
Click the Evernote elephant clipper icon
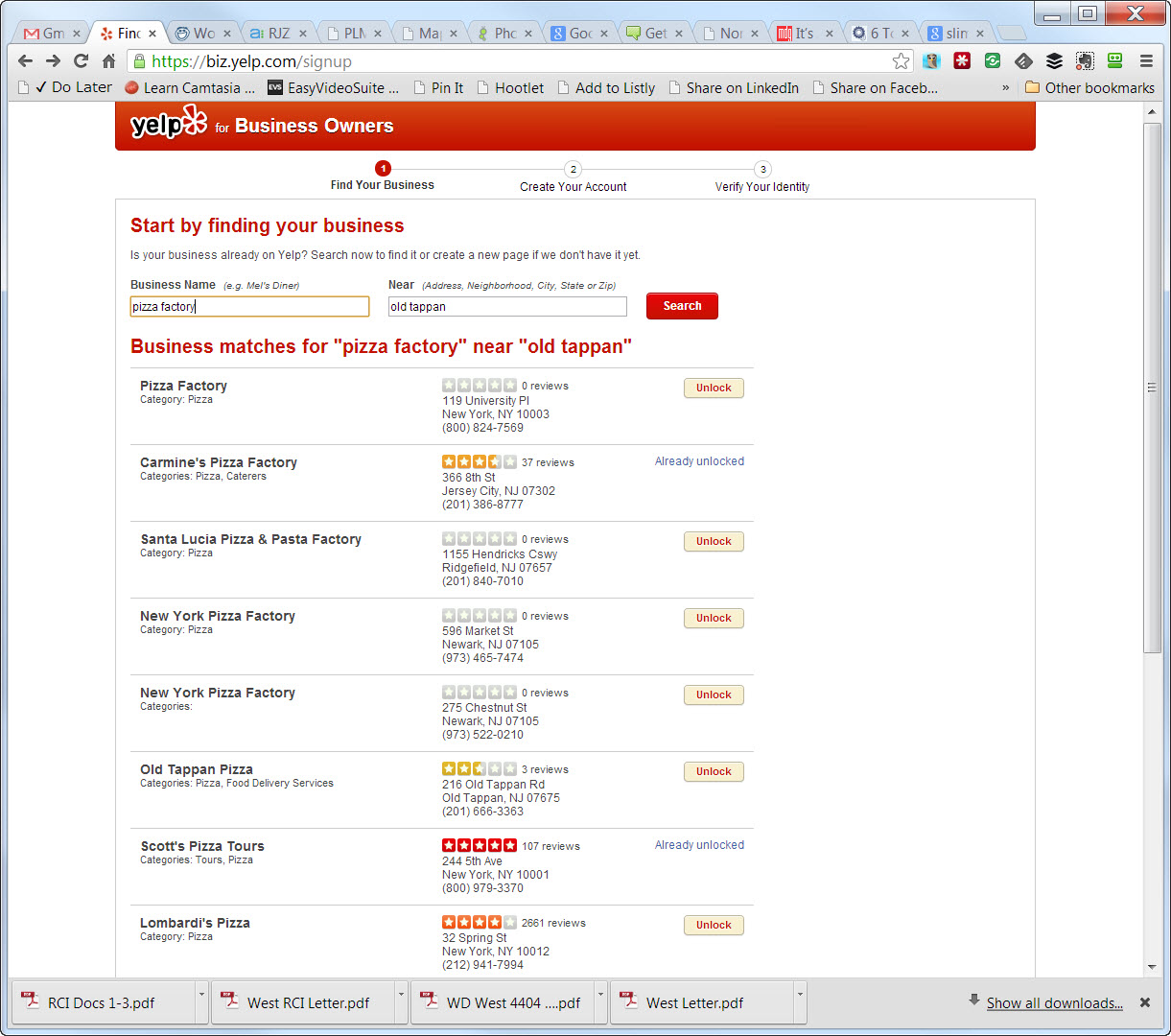pyautogui.click(x=1085, y=60)
